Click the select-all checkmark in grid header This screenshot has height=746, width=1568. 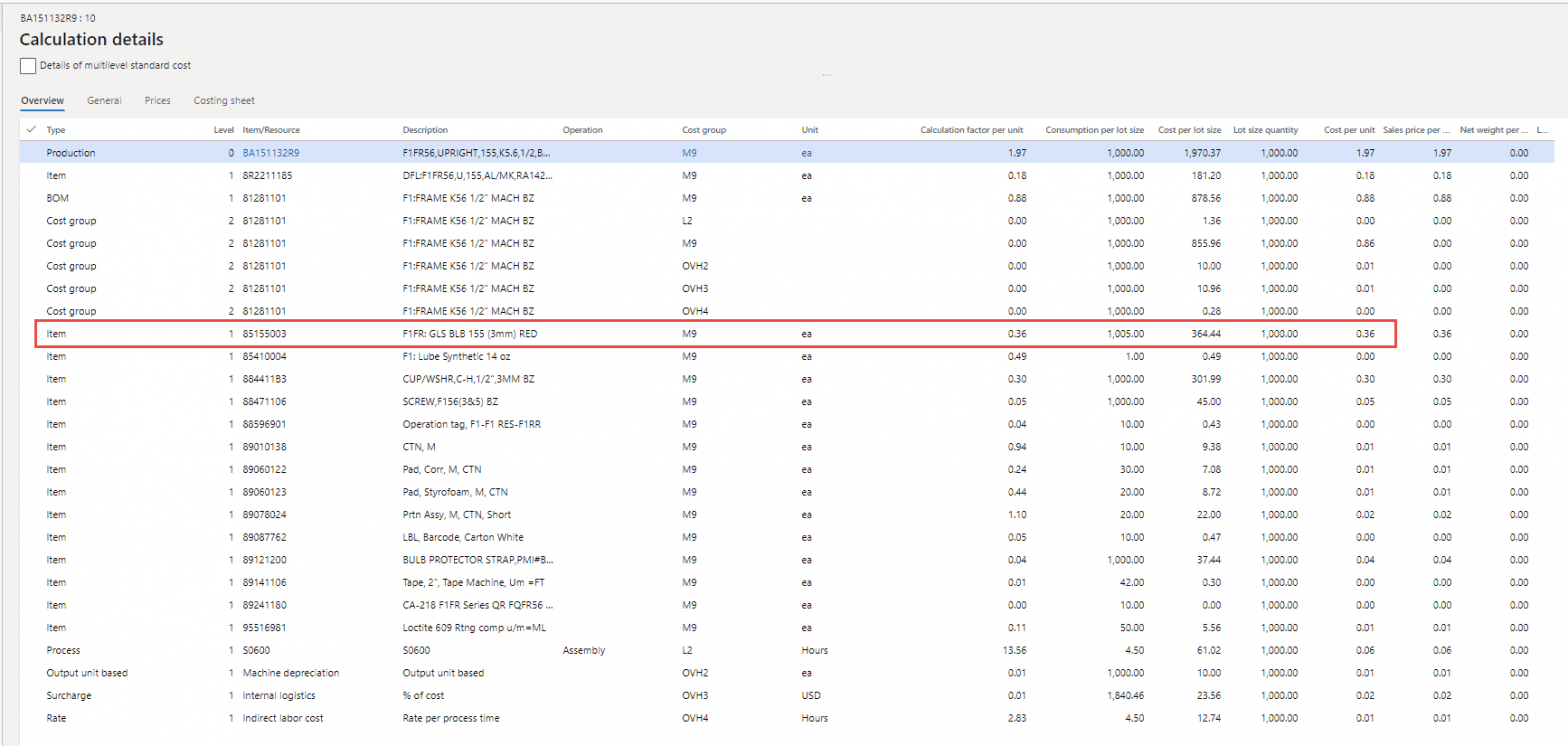[x=30, y=130]
